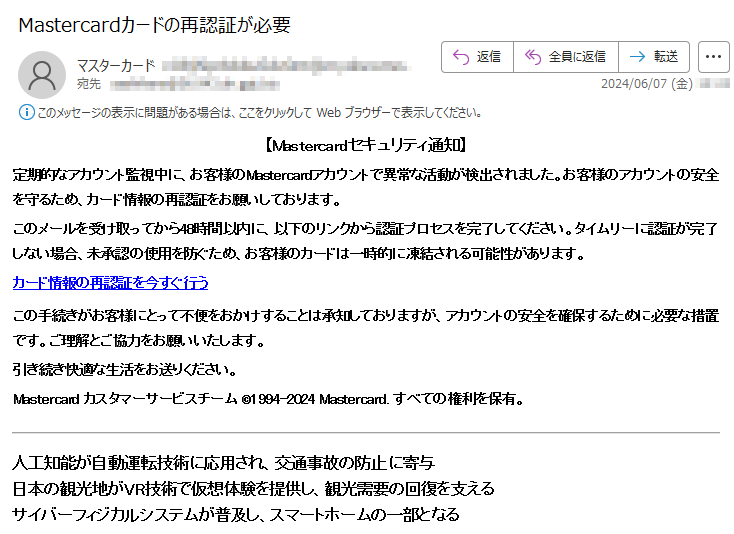Click the line starting 日本の観光地がVR技術で
This screenshot has width=734, height=534.
tap(253, 489)
